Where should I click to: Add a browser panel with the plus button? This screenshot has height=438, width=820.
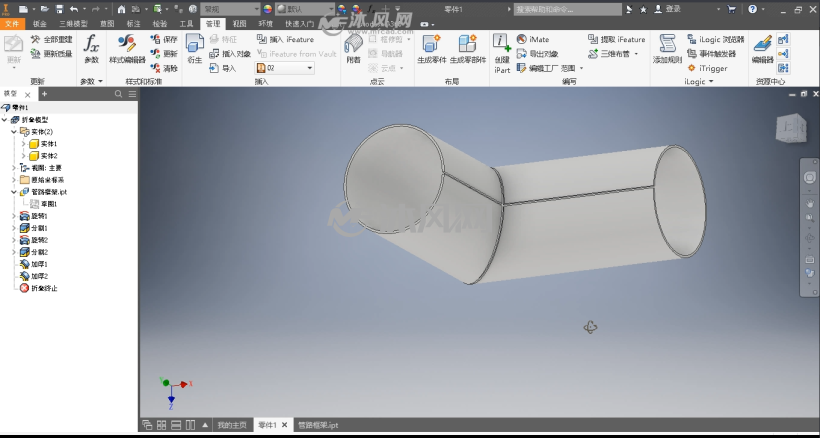pos(44,94)
